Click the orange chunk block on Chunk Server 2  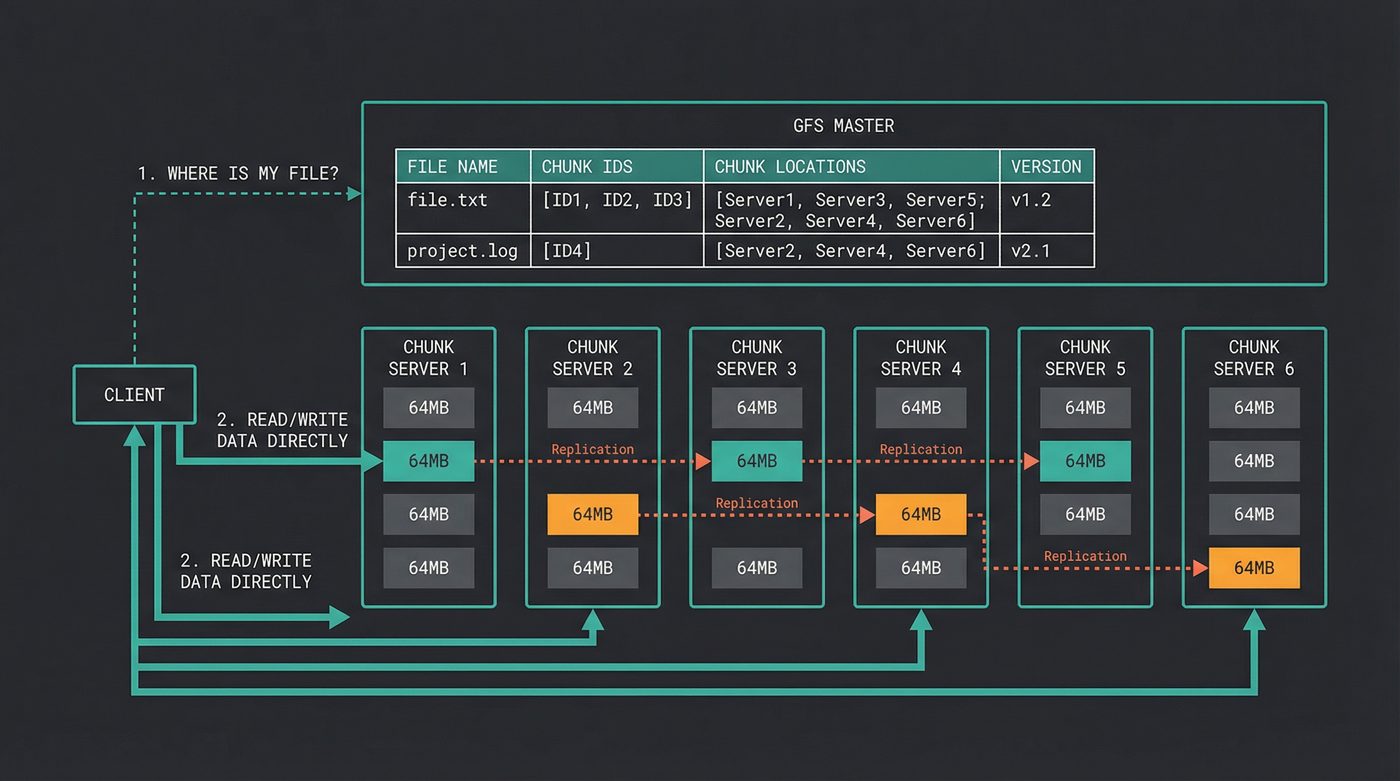click(x=593, y=514)
